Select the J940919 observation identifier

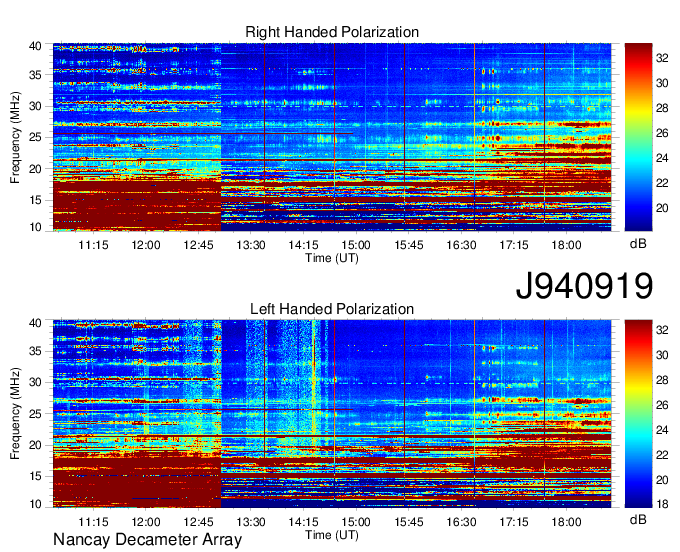coord(584,286)
